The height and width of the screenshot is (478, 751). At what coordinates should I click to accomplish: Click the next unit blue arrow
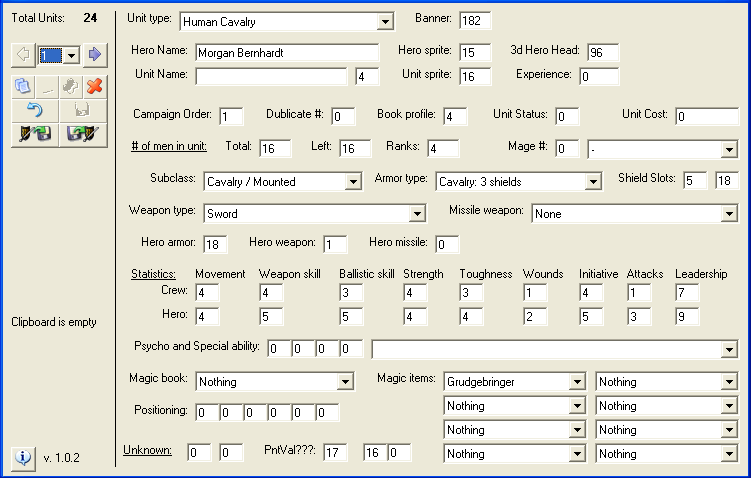[x=95, y=54]
